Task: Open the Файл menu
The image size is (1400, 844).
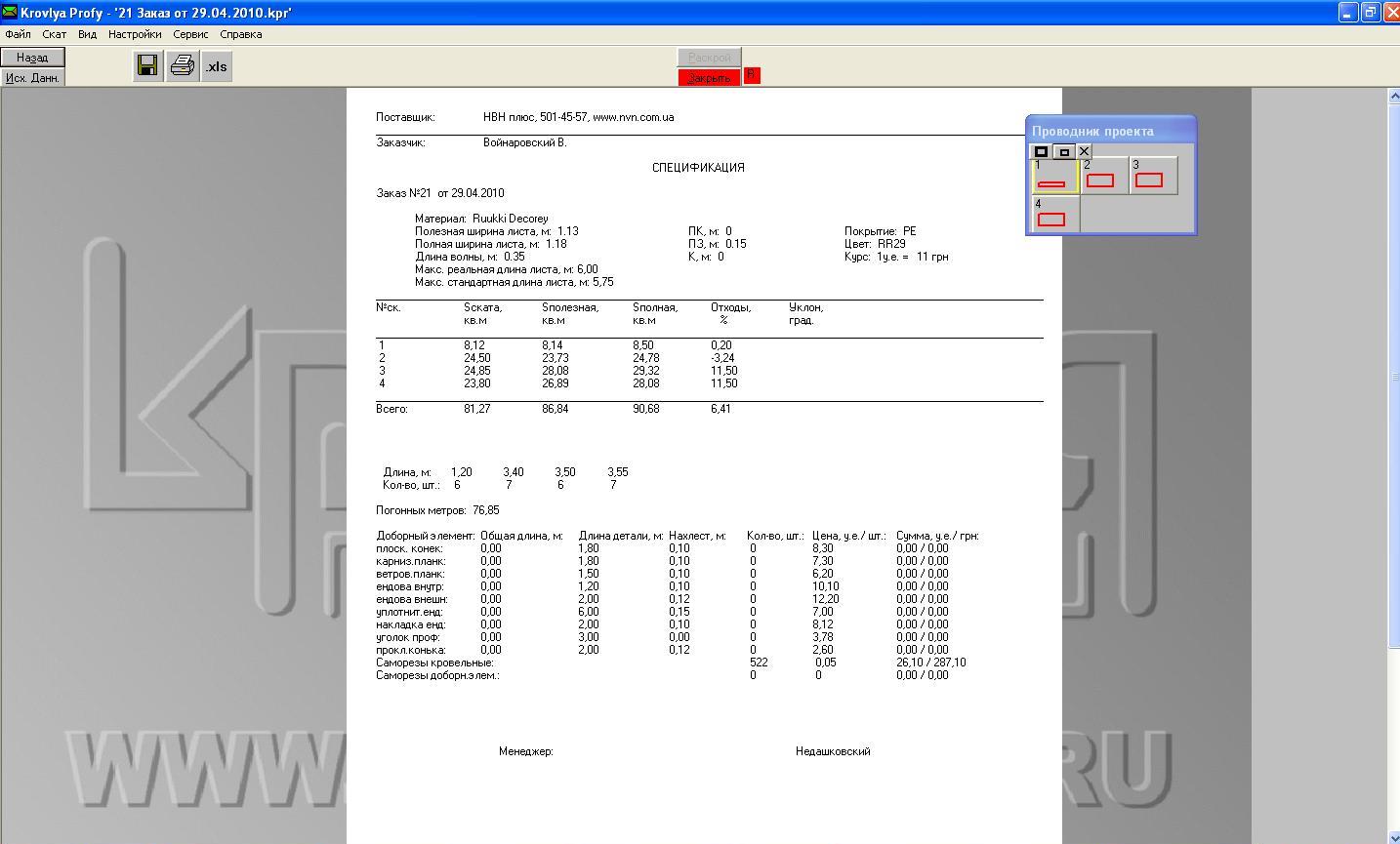Action: (18, 34)
